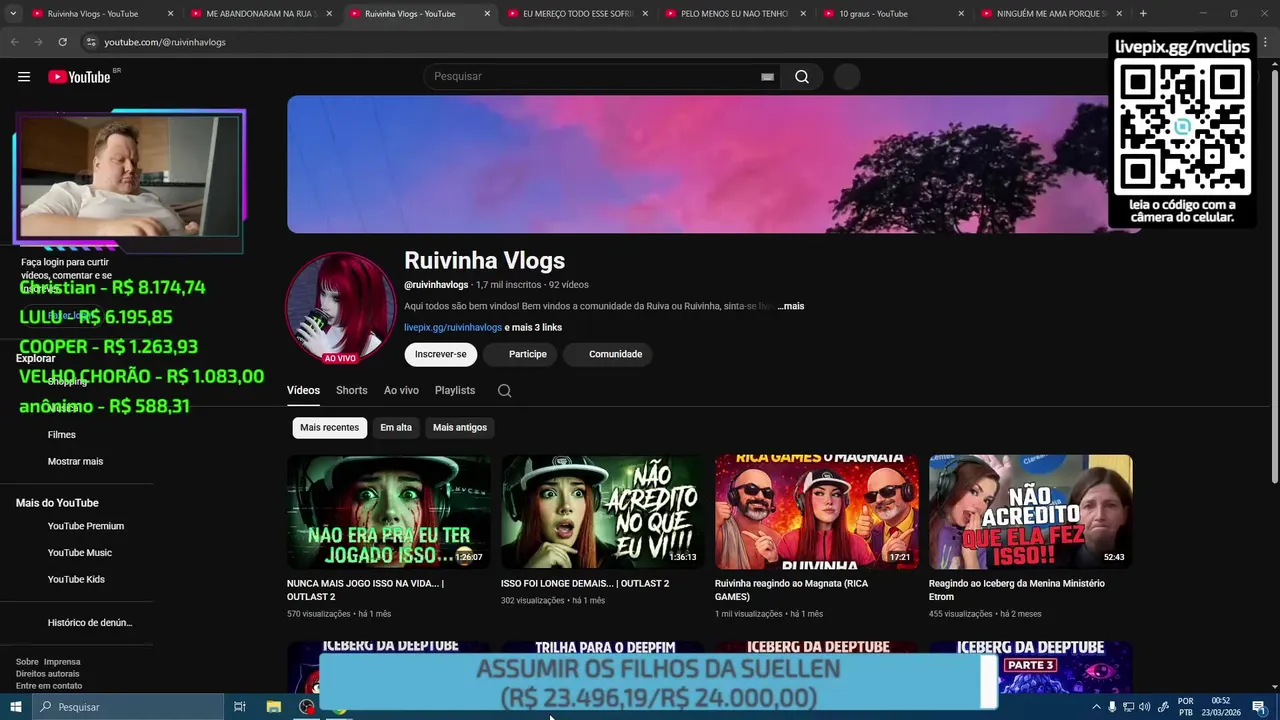Open the channel Playlists tab
Screen dimensions: 1280x720
(455, 391)
